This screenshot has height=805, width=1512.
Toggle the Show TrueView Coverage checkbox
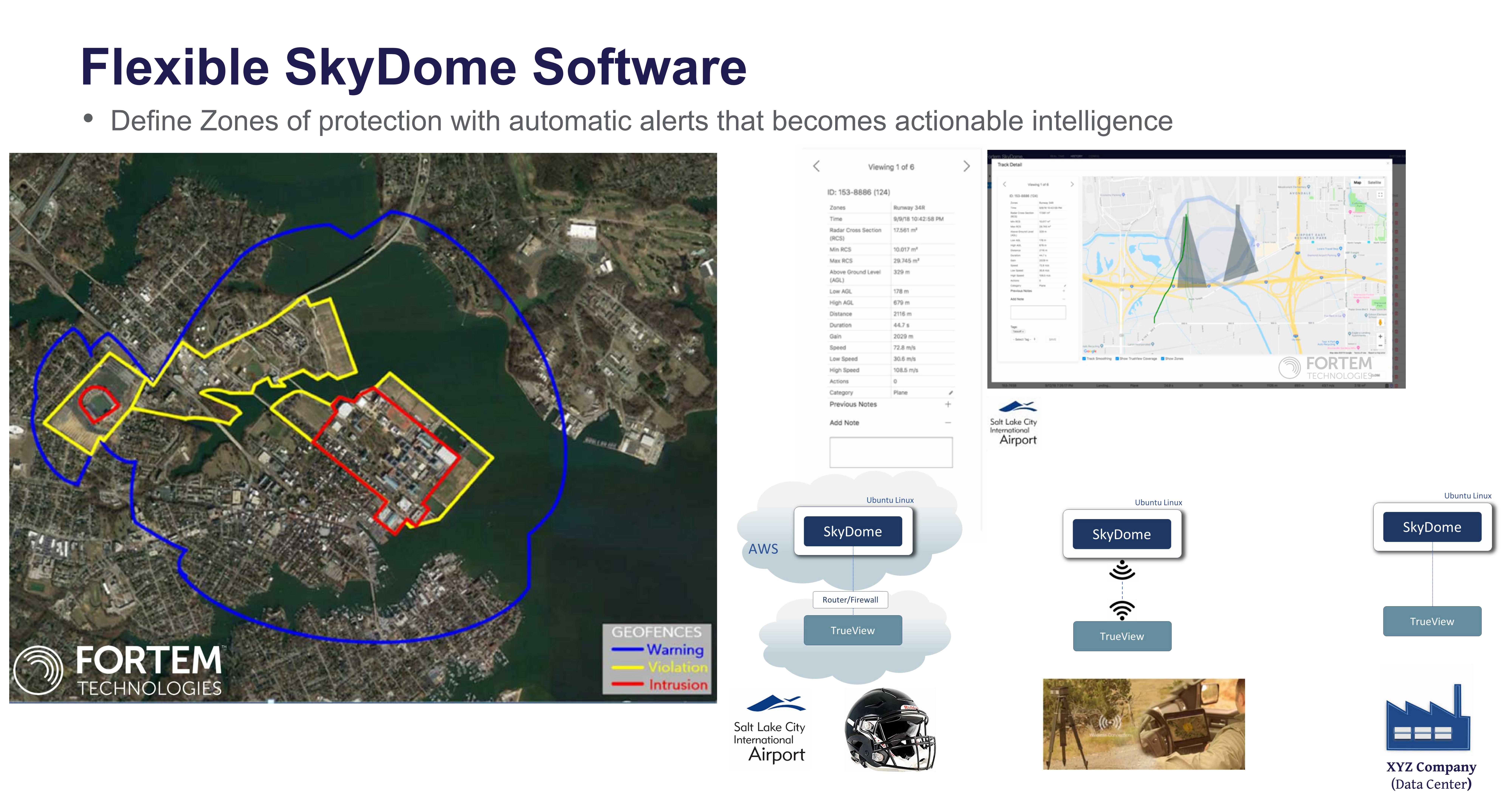pyautogui.click(x=1117, y=358)
